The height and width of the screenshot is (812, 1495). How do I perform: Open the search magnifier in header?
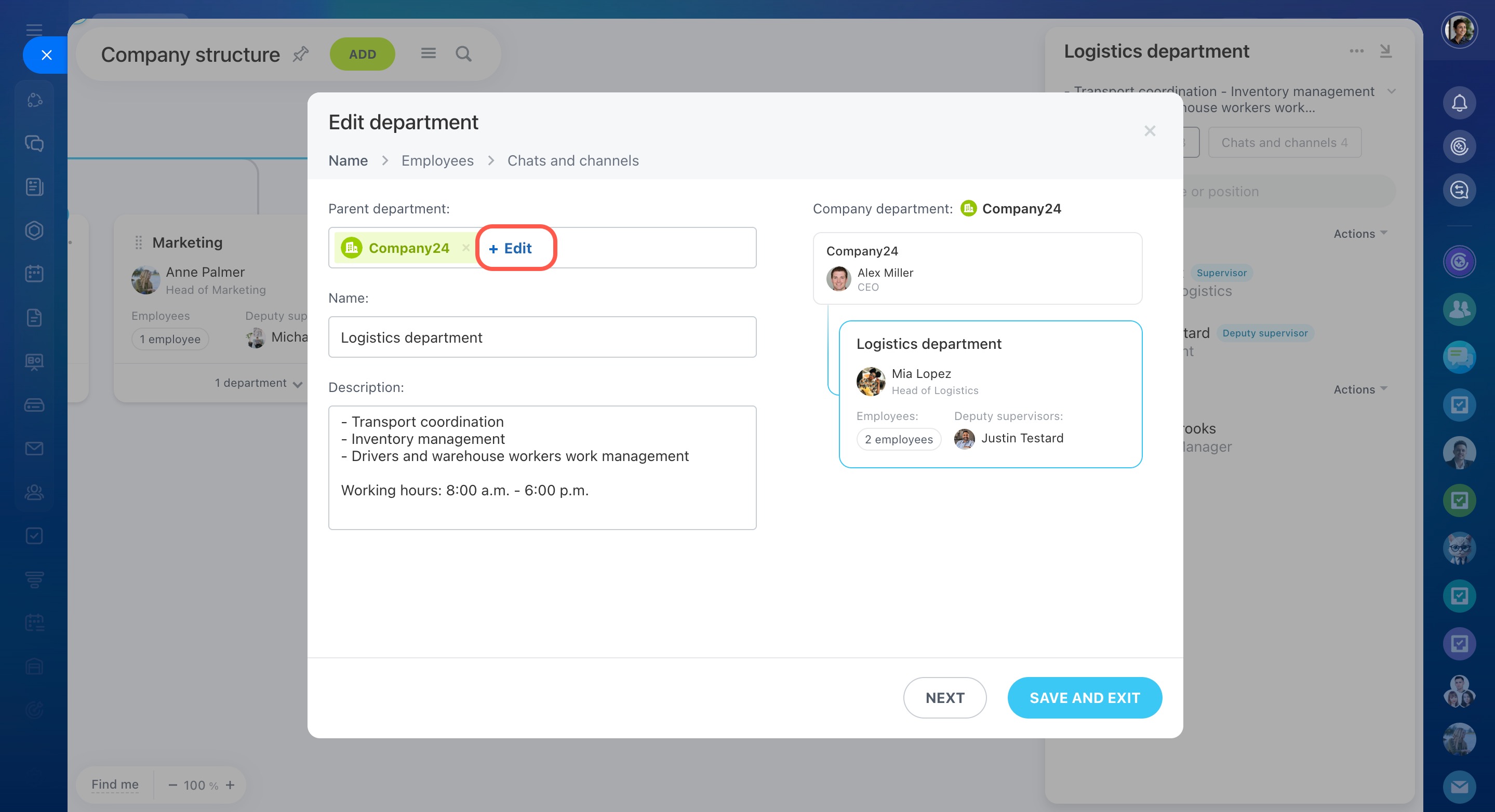click(x=463, y=54)
